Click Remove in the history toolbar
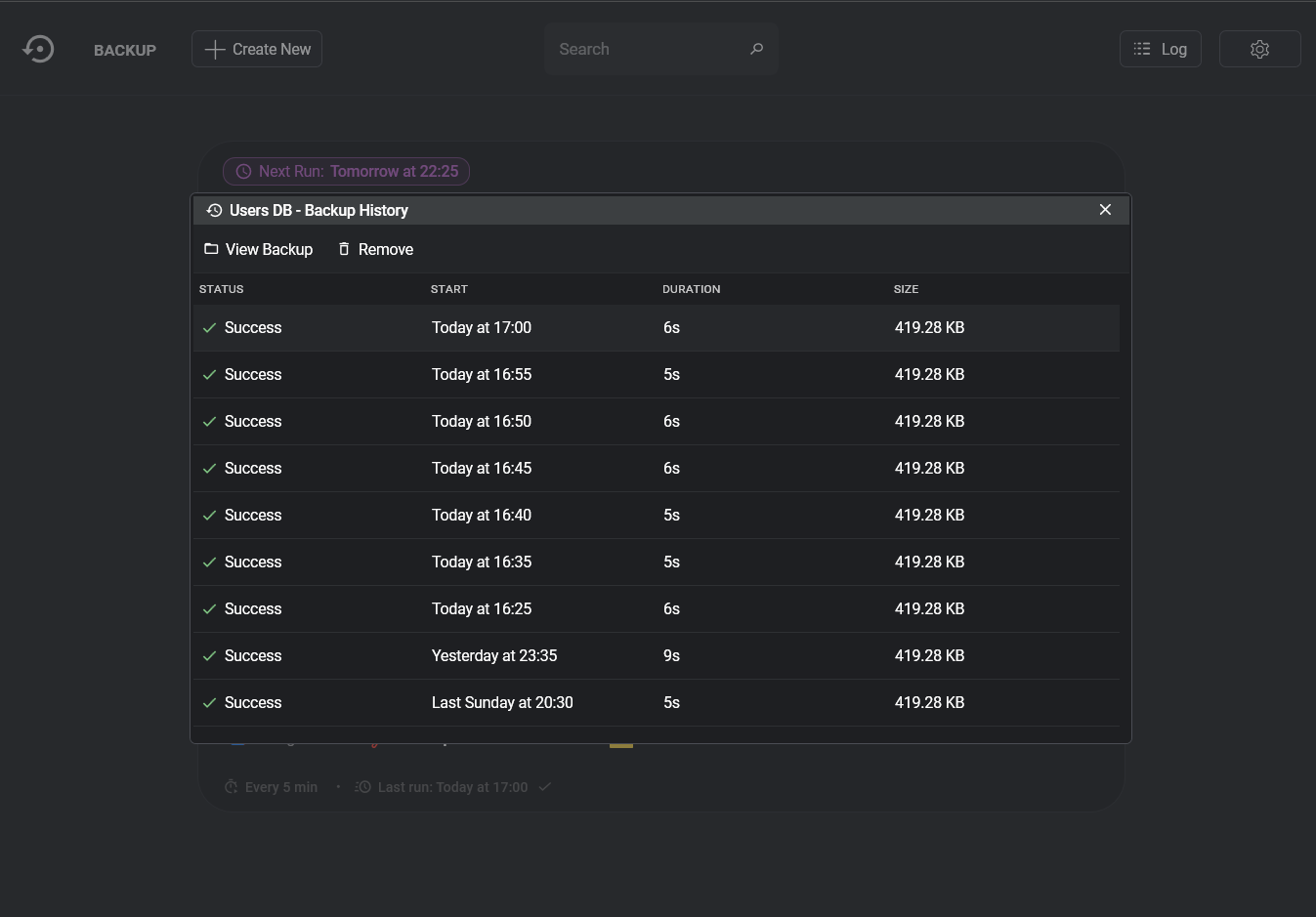This screenshot has height=917, width=1316. pos(375,249)
